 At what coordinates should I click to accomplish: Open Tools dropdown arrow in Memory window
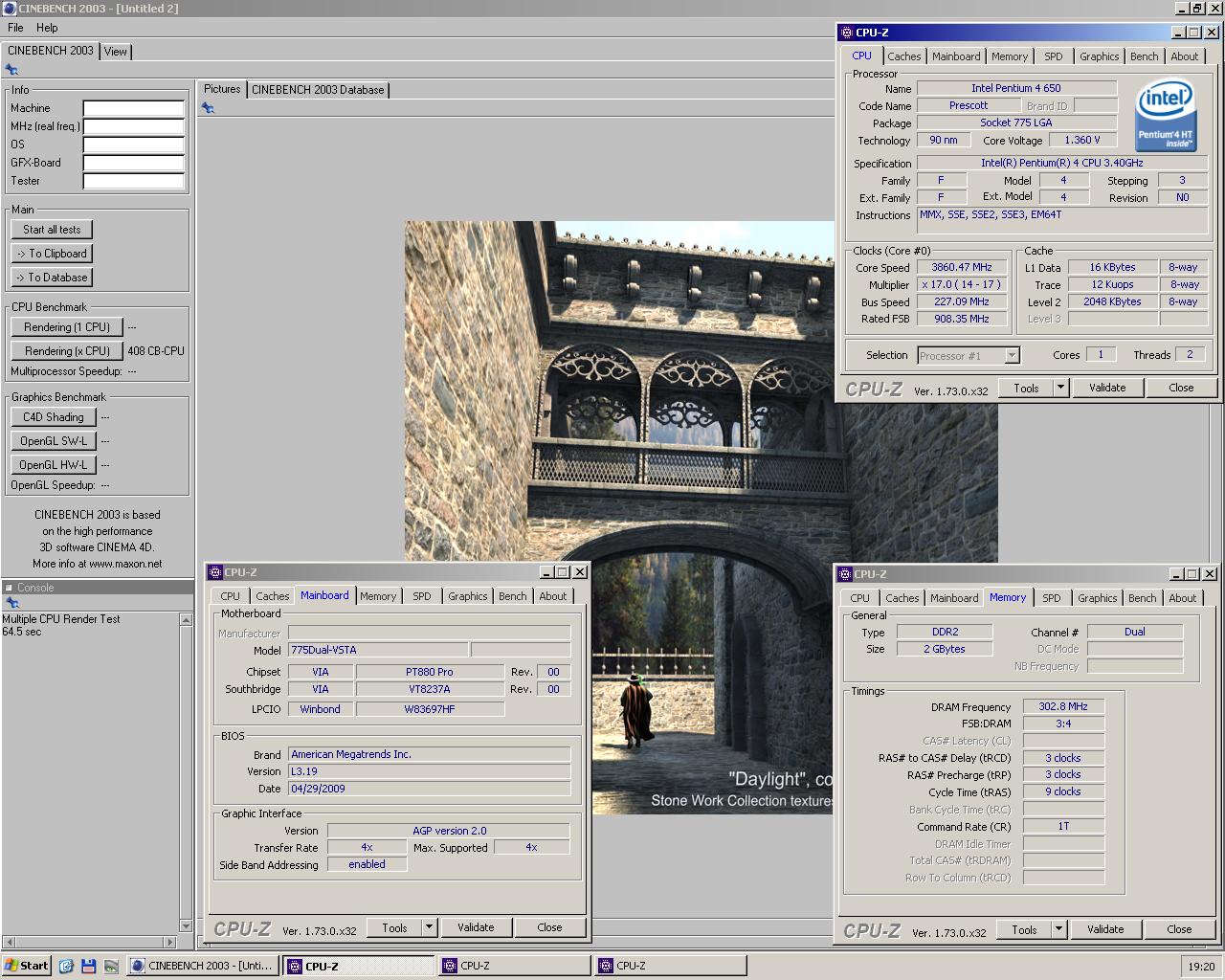(1058, 929)
